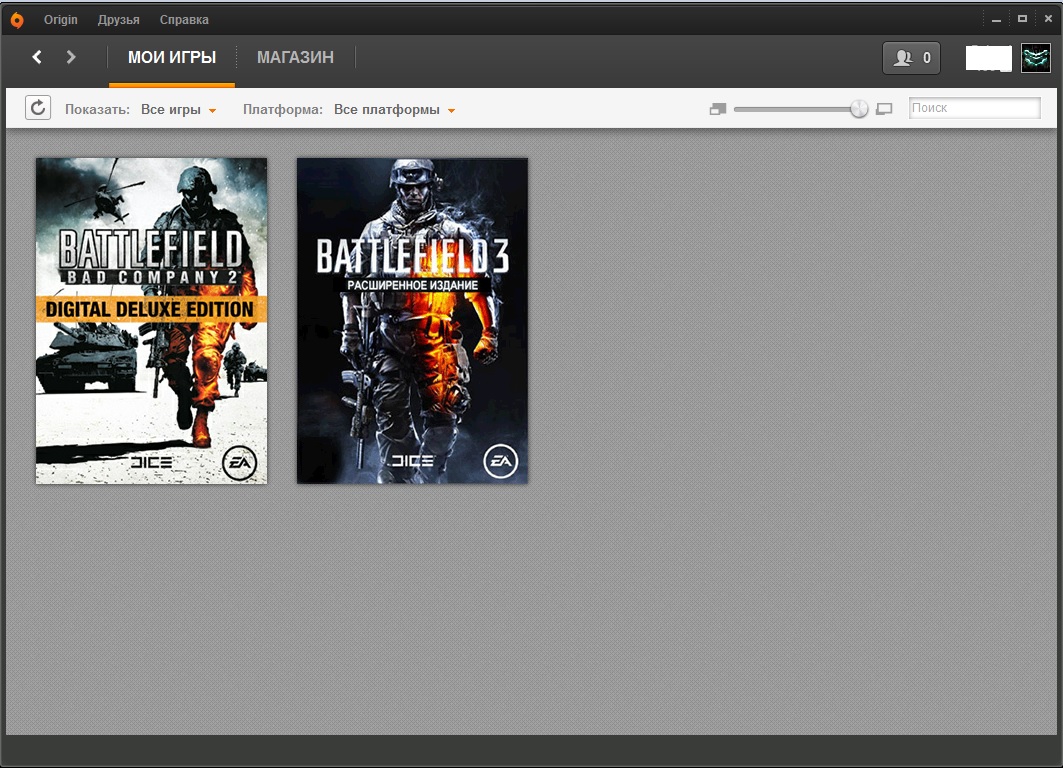
Task: Click the username box beside avatar
Action: [988, 58]
